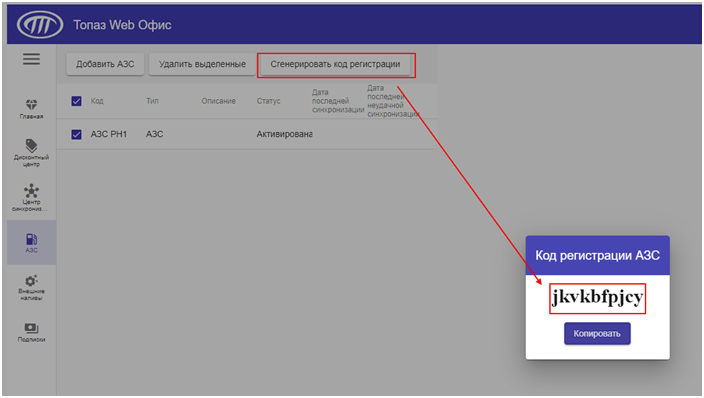Click Удалить выделенные button
The image size is (704, 398).
[202, 64]
